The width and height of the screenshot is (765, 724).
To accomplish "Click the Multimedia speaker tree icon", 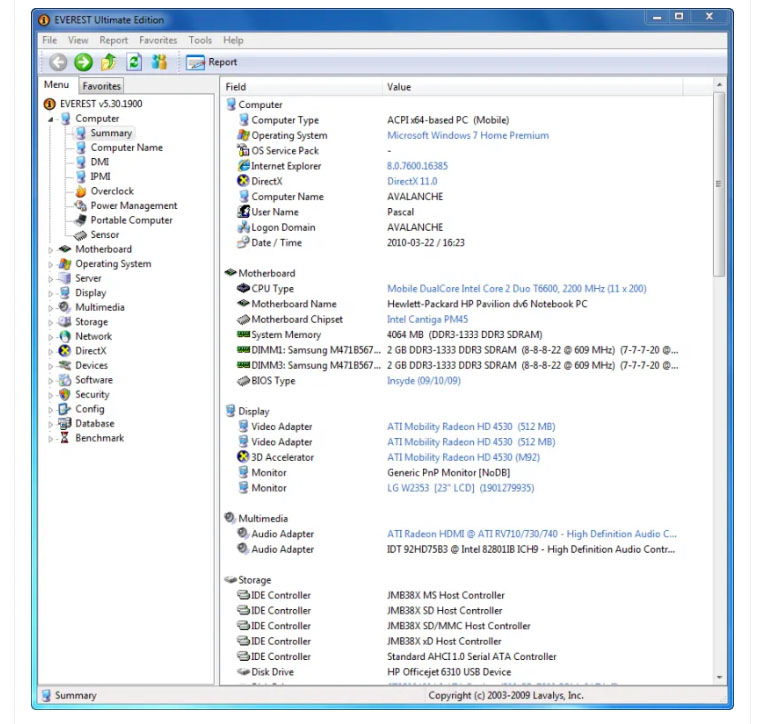I will click(64, 307).
